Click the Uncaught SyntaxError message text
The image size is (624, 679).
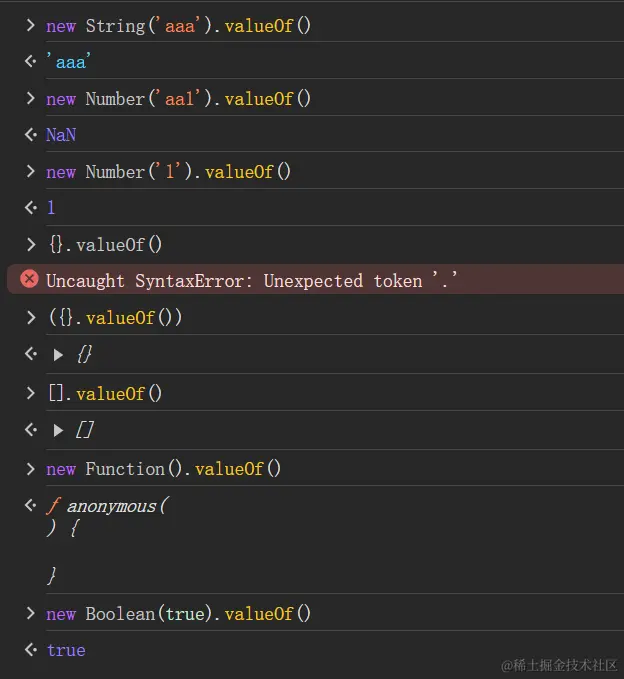point(252,281)
